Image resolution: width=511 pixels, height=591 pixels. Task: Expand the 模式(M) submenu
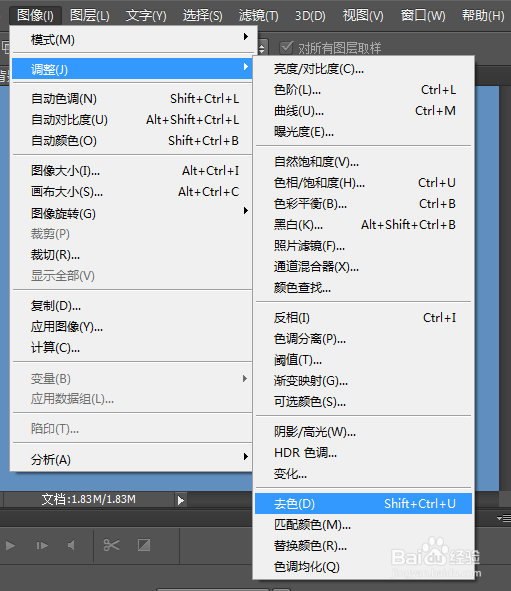(x=132, y=40)
